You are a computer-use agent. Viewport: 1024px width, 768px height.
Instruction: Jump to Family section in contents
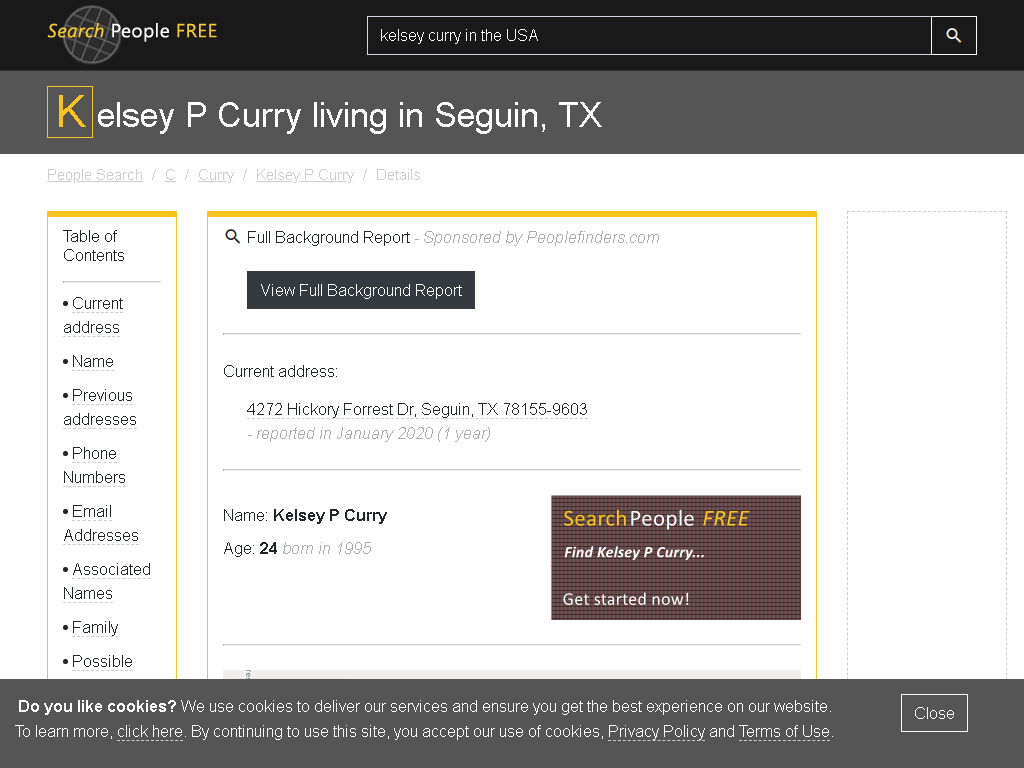[95, 628]
